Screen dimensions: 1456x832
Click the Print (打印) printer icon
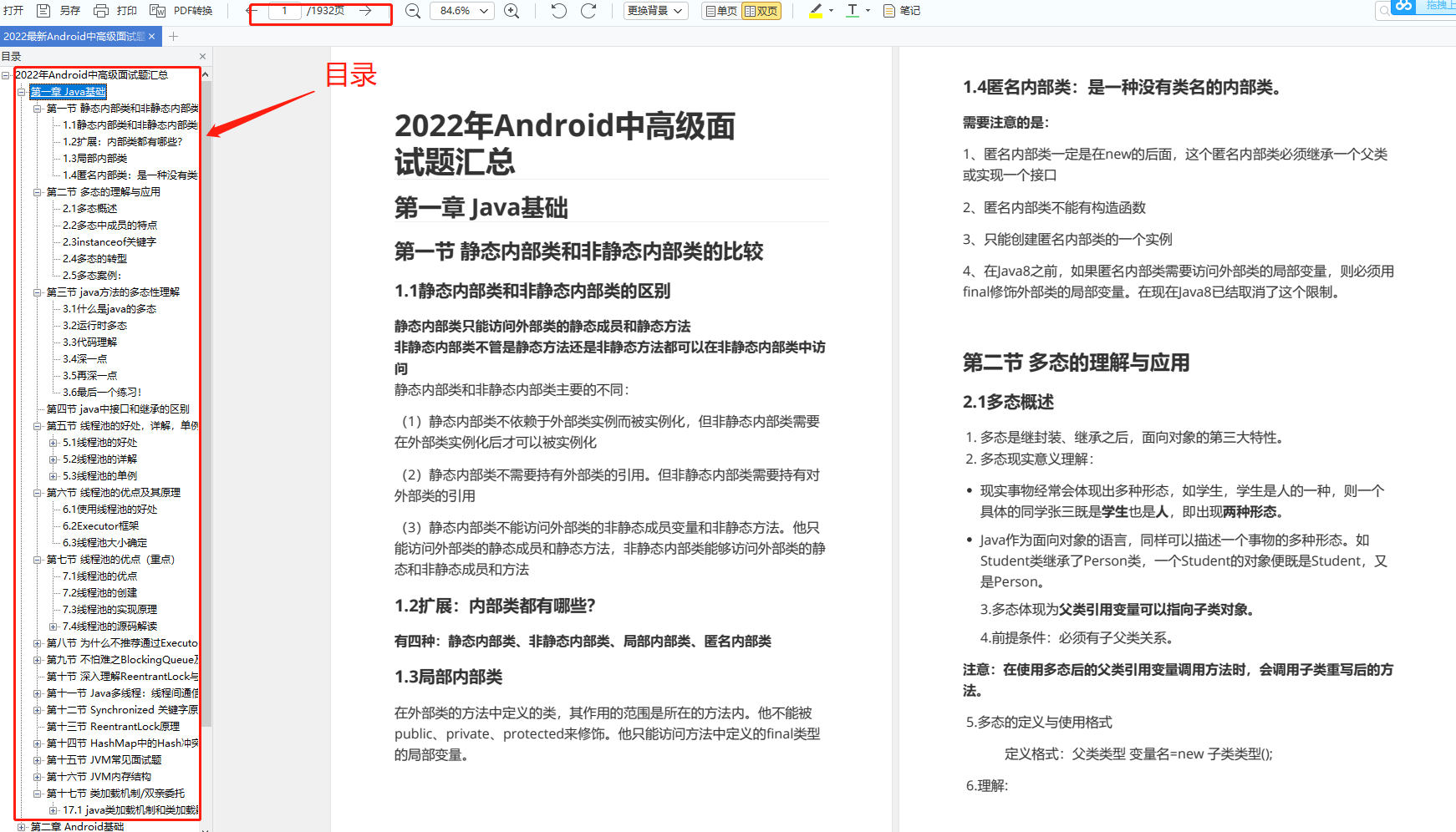[101, 11]
